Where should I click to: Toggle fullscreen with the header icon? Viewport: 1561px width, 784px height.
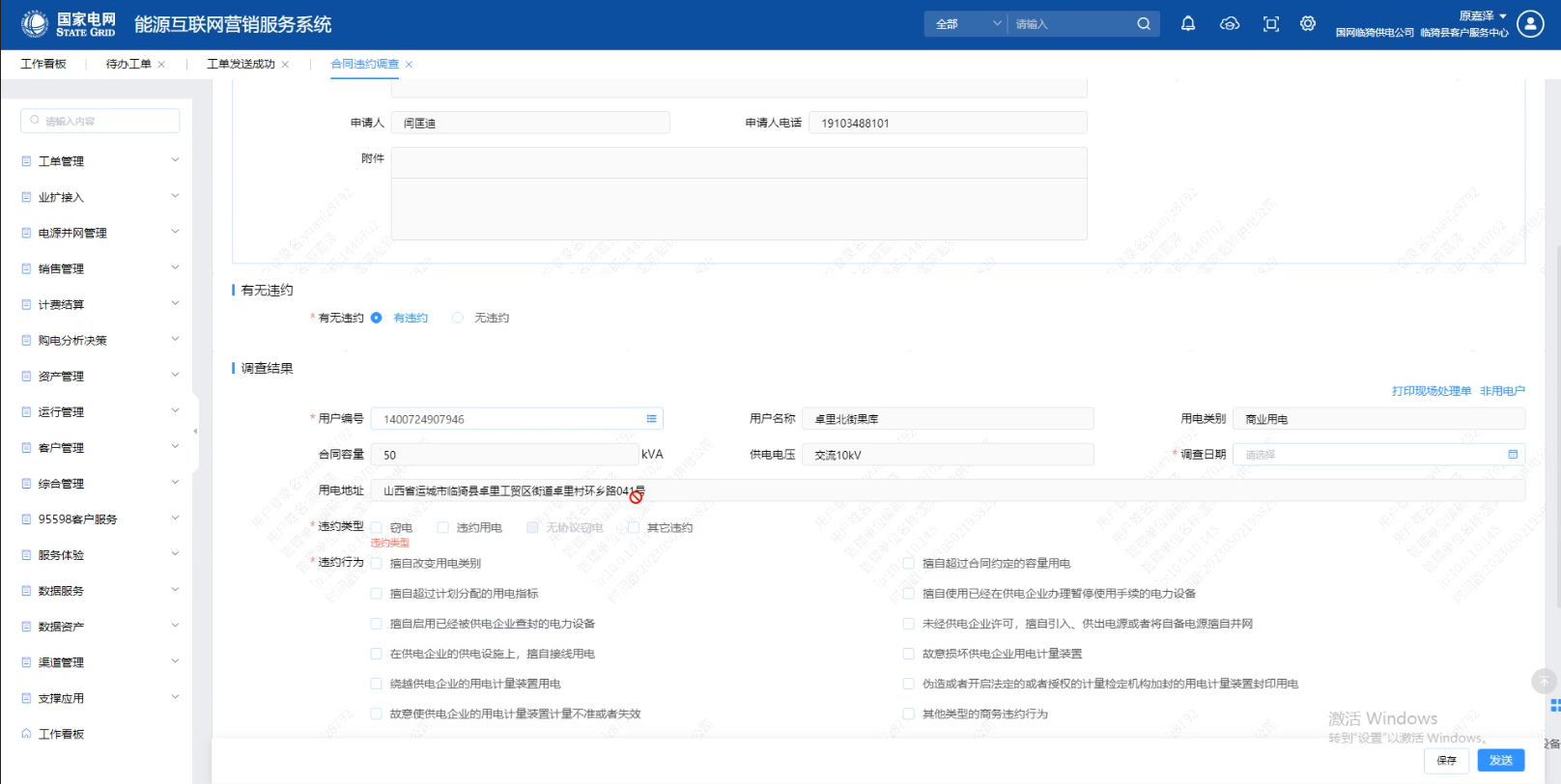pos(1271,24)
